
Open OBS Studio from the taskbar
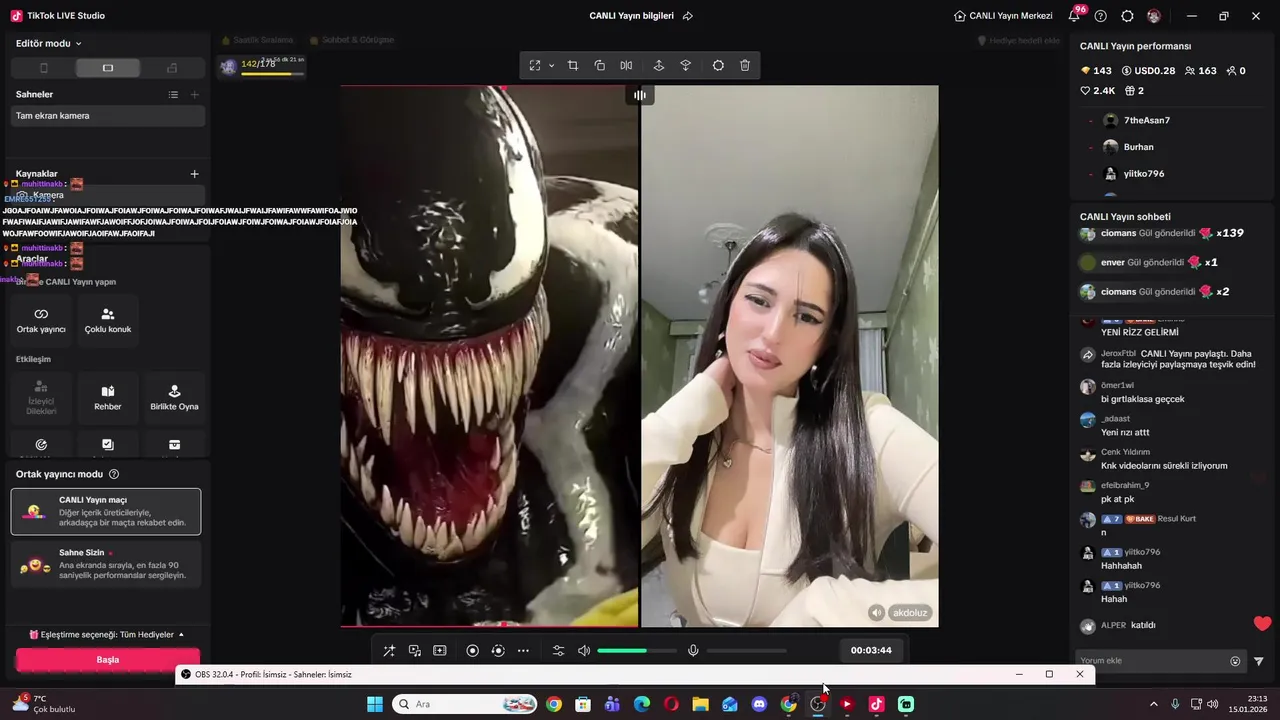818,704
